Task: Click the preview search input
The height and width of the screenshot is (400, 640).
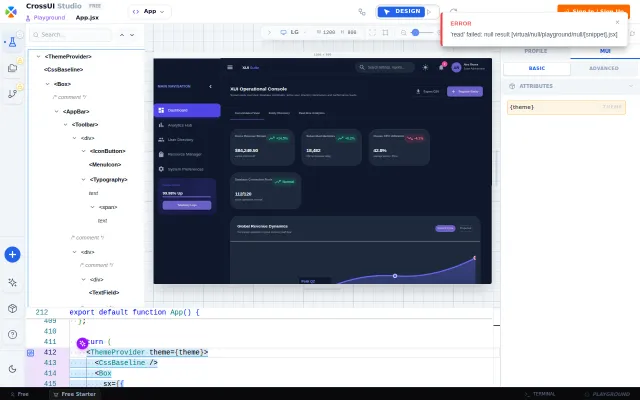Action: coord(385,67)
